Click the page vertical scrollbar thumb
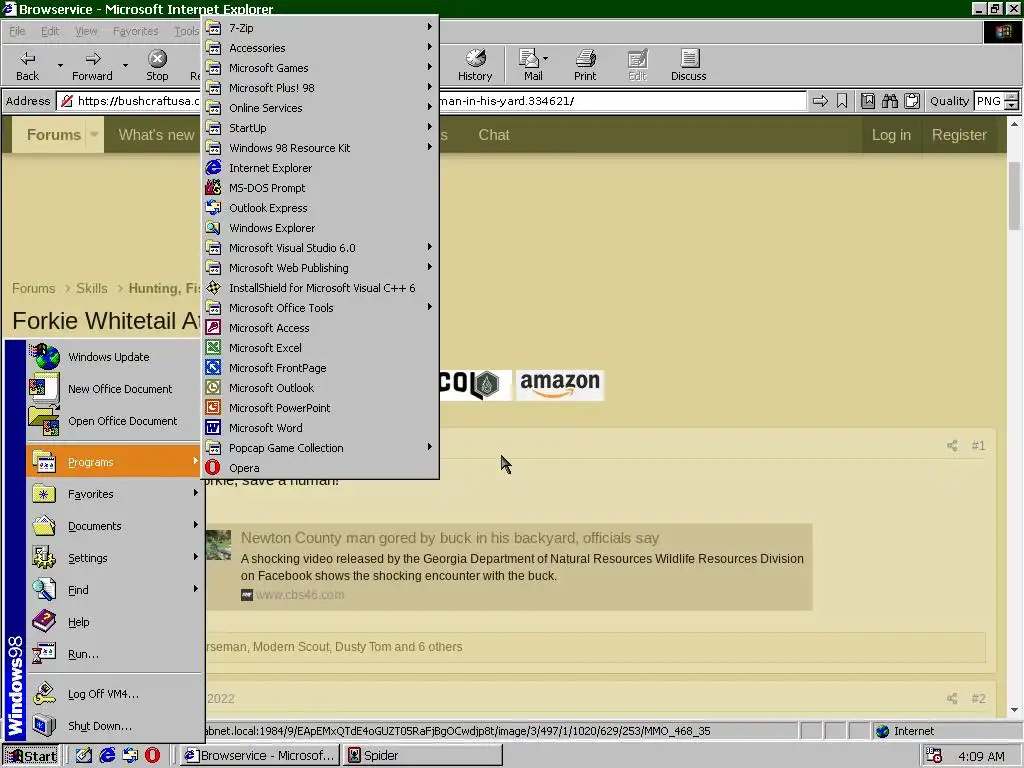Image resolution: width=1024 pixels, height=768 pixels. tap(1014, 196)
